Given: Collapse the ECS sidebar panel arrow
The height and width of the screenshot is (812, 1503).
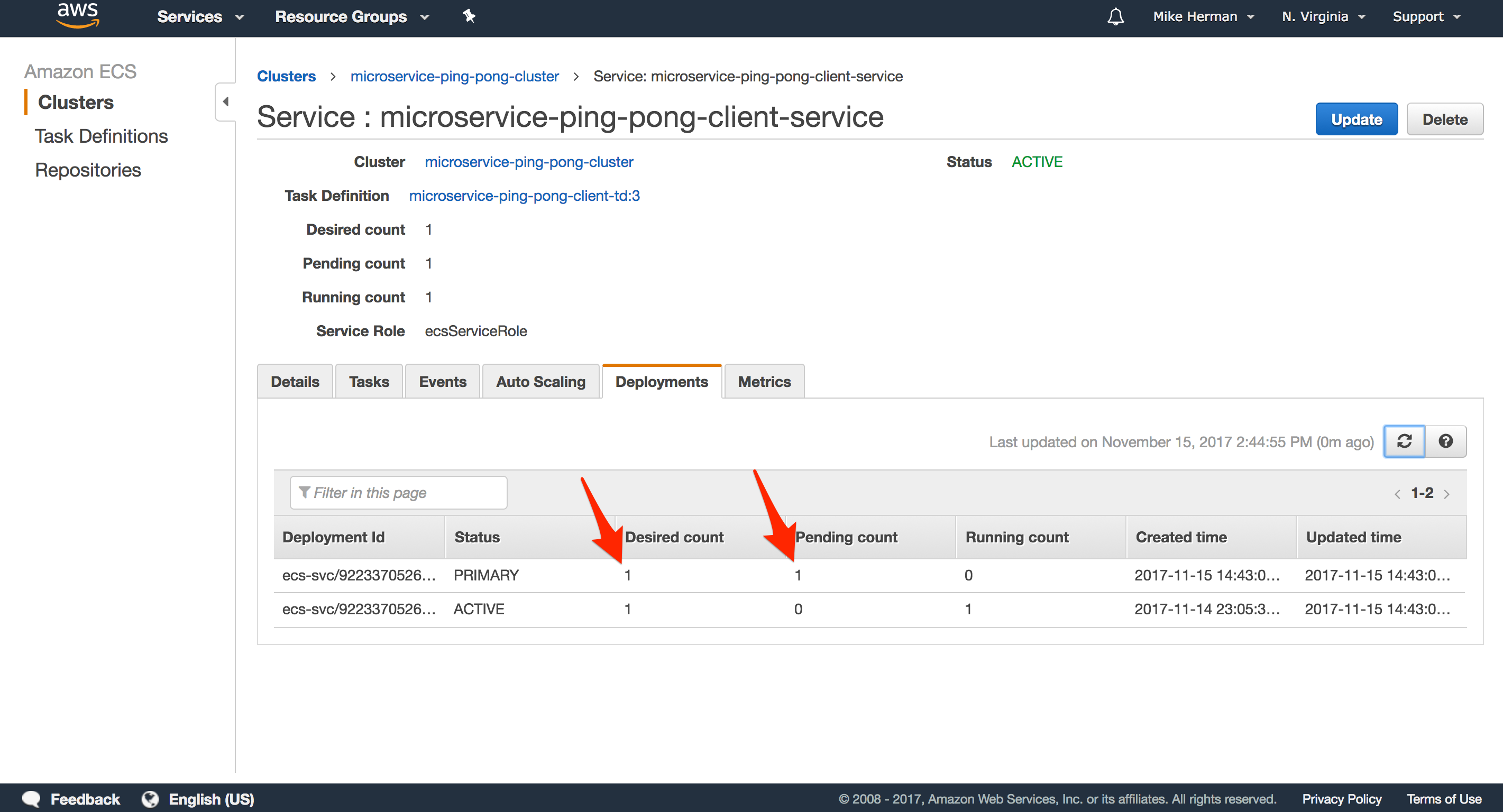Looking at the screenshot, I should pyautogui.click(x=225, y=101).
